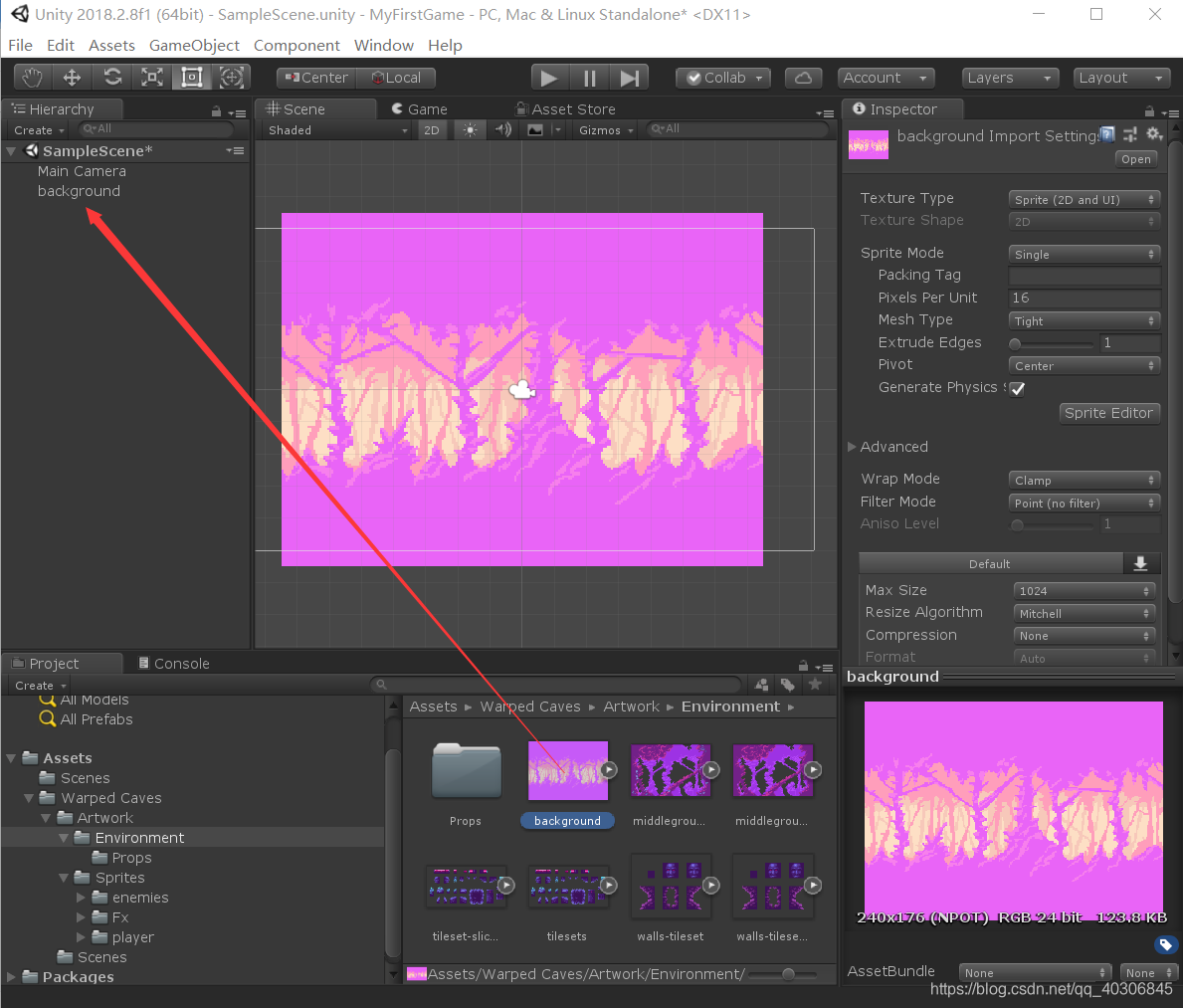Open the Component menu
This screenshot has height=1008, width=1183.
click(x=296, y=45)
